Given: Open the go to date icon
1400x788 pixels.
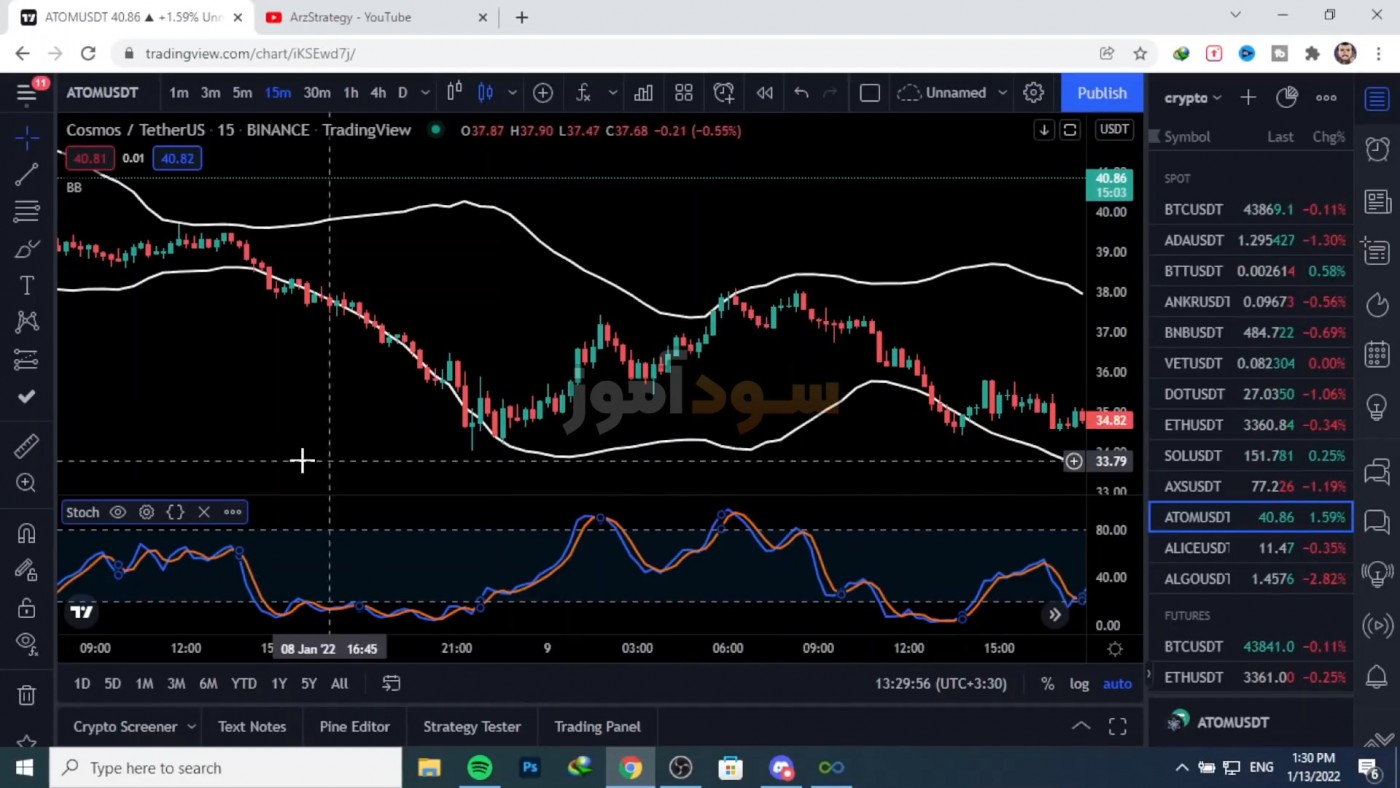Looking at the screenshot, I should (391, 684).
